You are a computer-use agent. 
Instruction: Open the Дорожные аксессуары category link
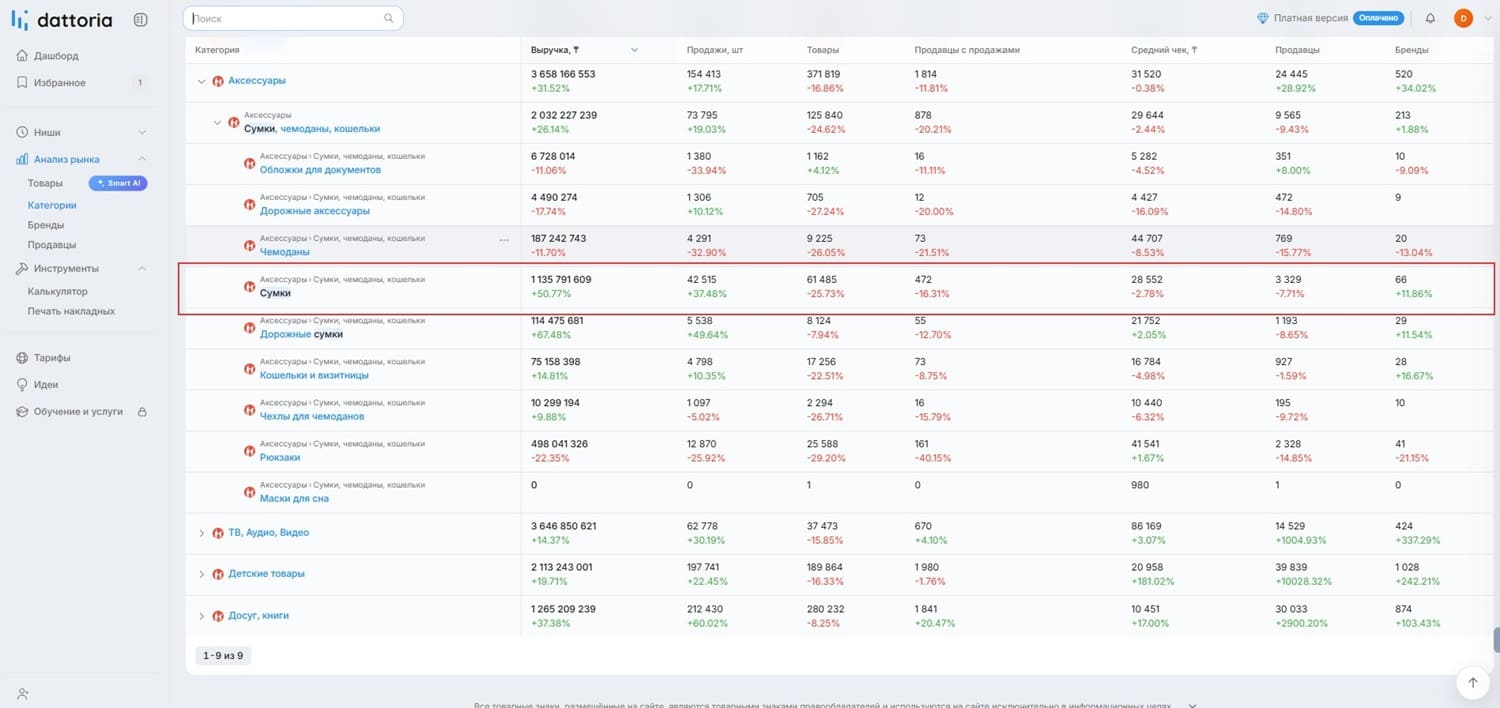[315, 211]
